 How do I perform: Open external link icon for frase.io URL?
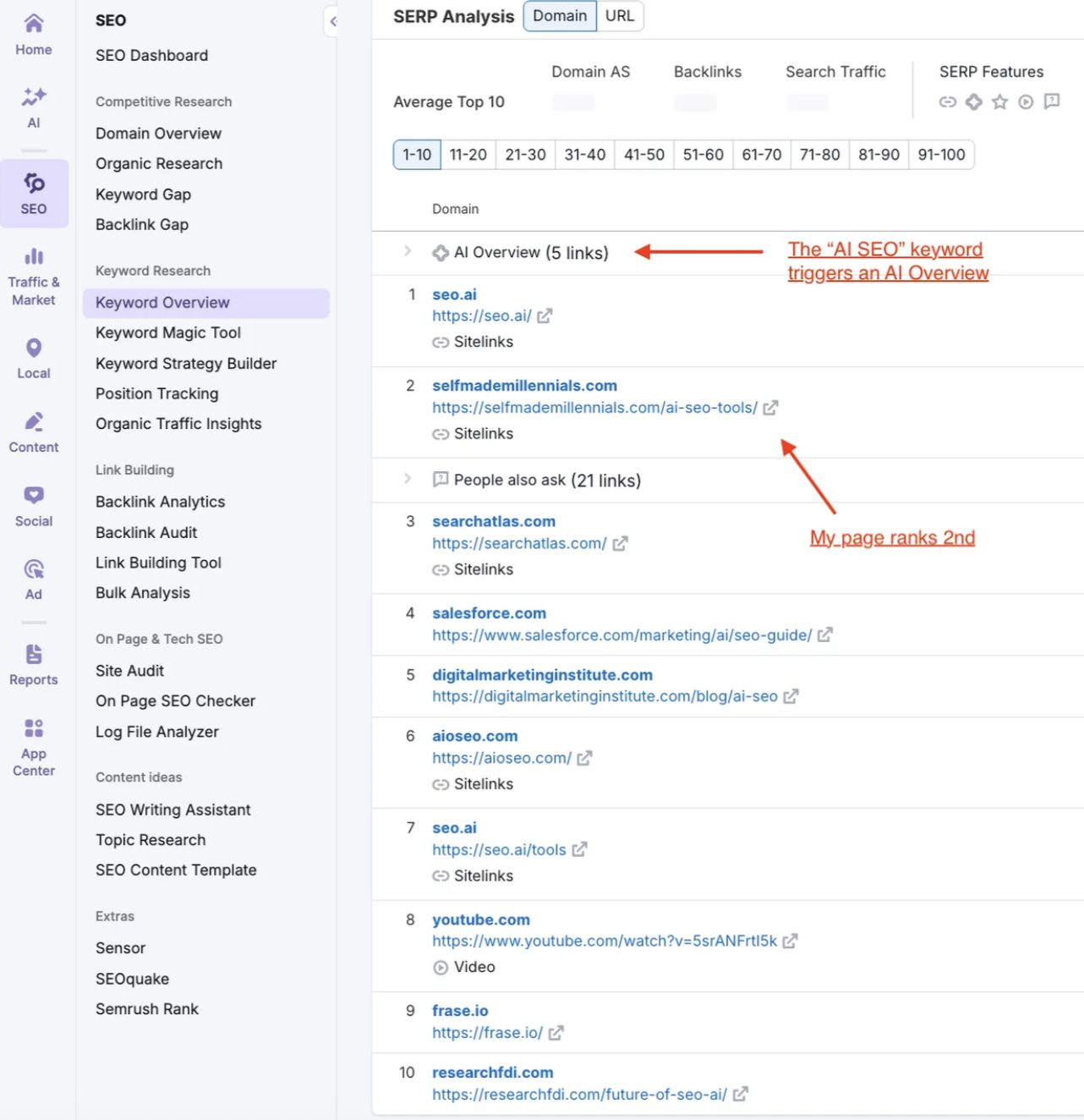(x=556, y=1033)
